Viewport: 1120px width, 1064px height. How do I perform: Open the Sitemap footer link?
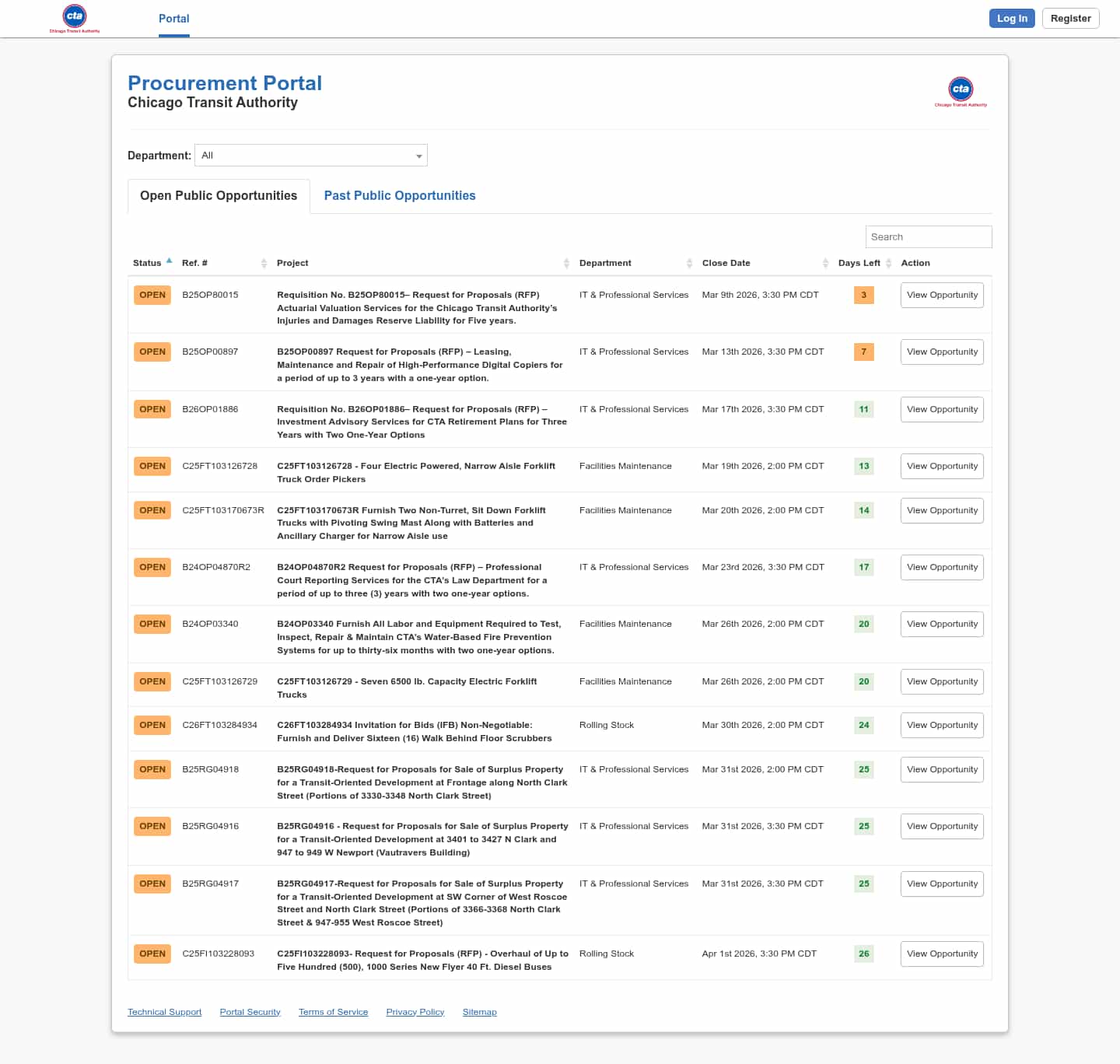pos(479,1012)
